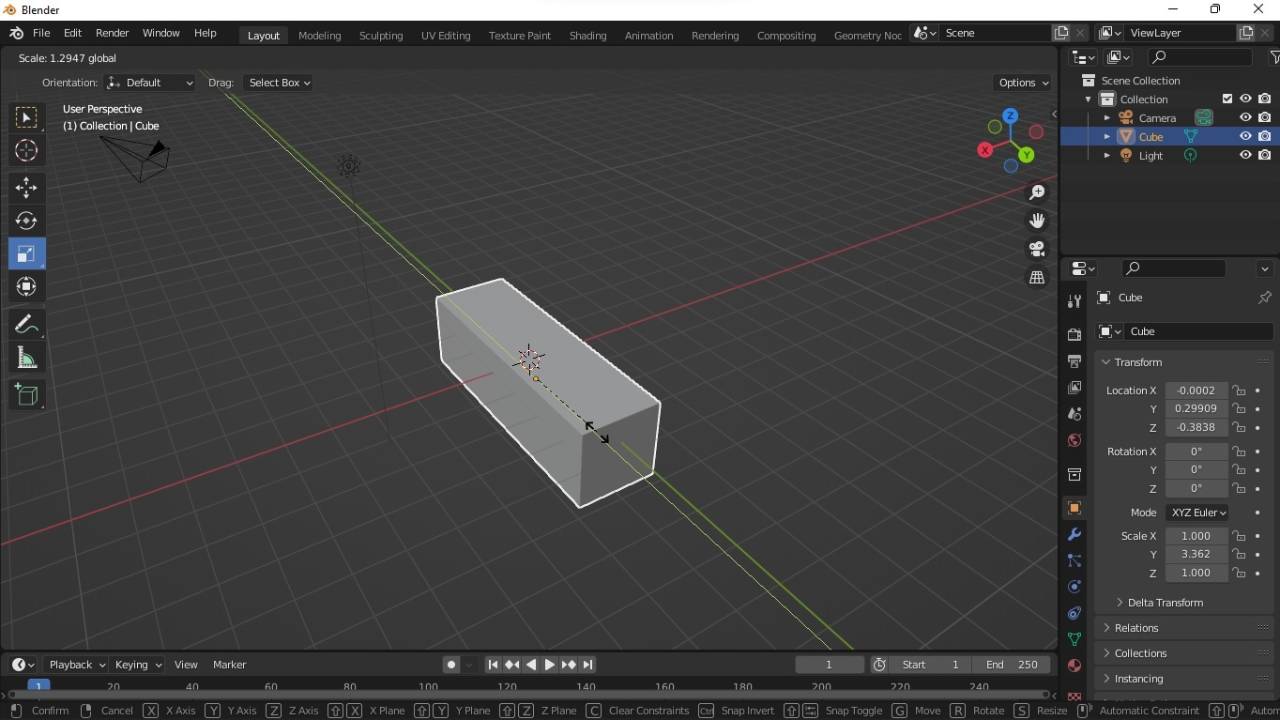1280x720 pixels.
Task: Open the Orientation dropdown
Action: [149, 83]
